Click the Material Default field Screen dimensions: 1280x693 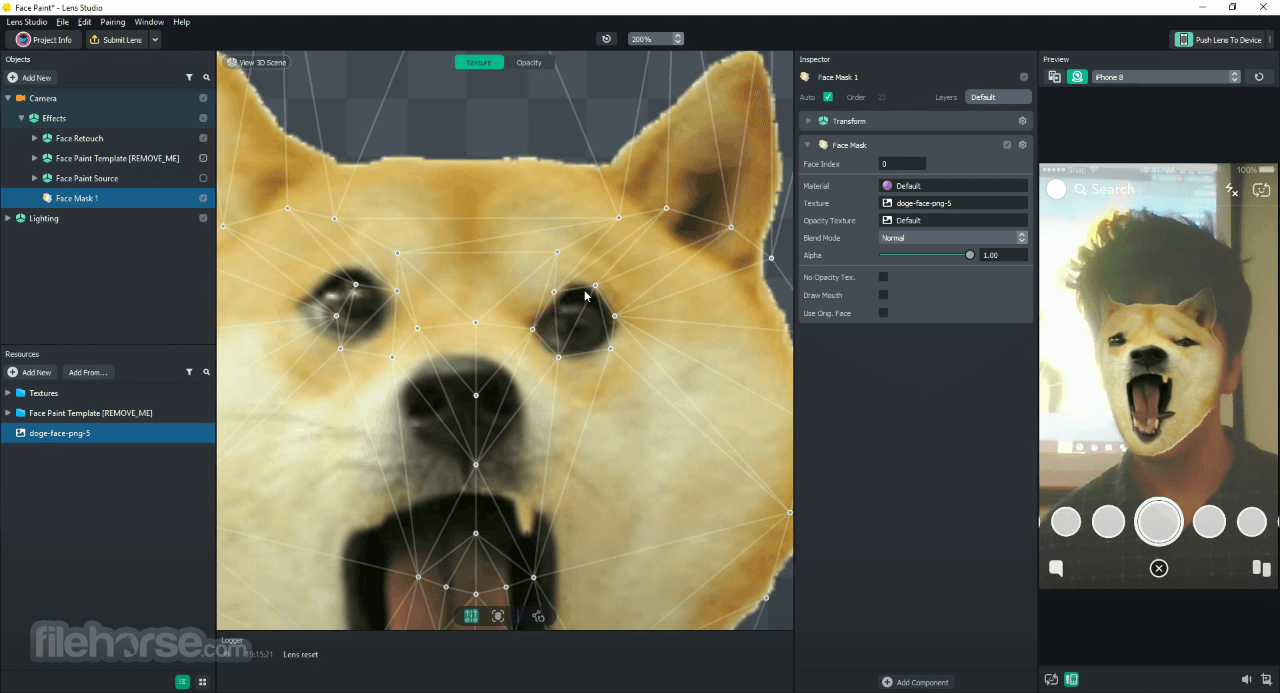pos(953,186)
